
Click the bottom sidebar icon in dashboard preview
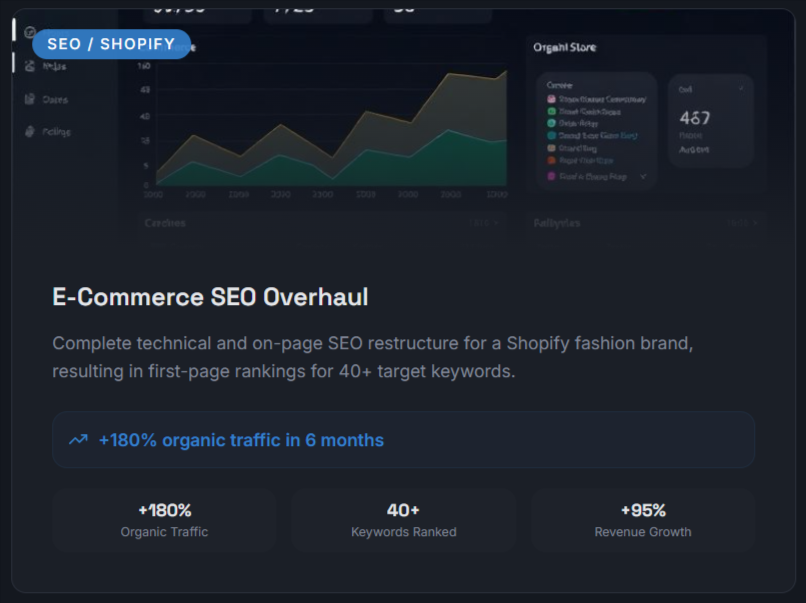pyautogui.click(x=30, y=132)
